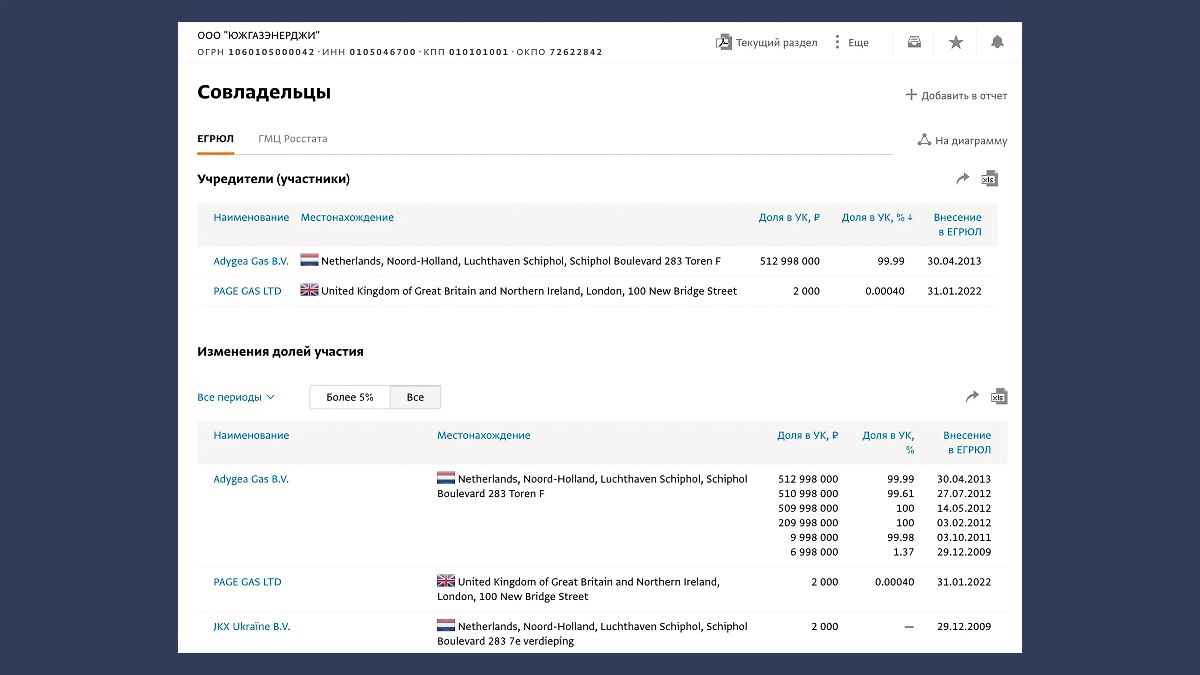Export Учредители table to XLS

(x=990, y=179)
